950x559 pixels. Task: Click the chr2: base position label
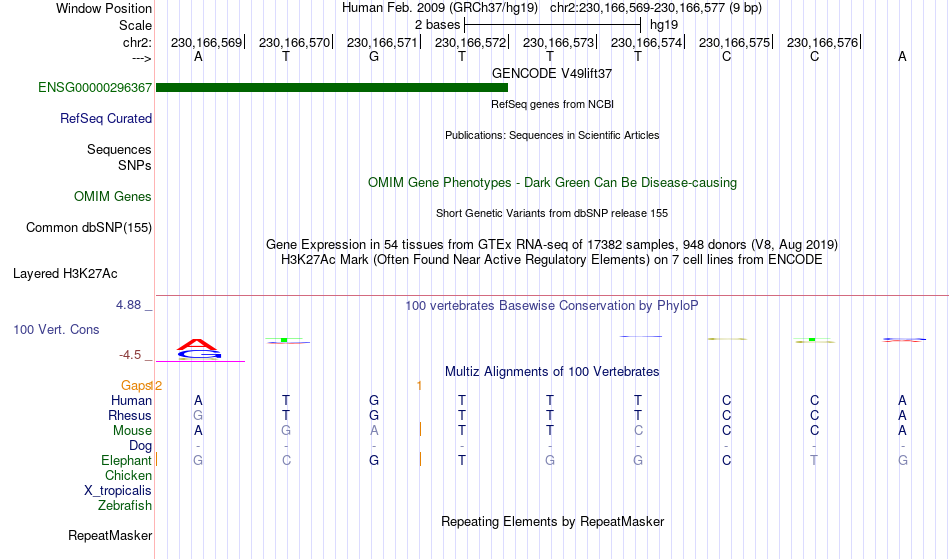pos(137,42)
